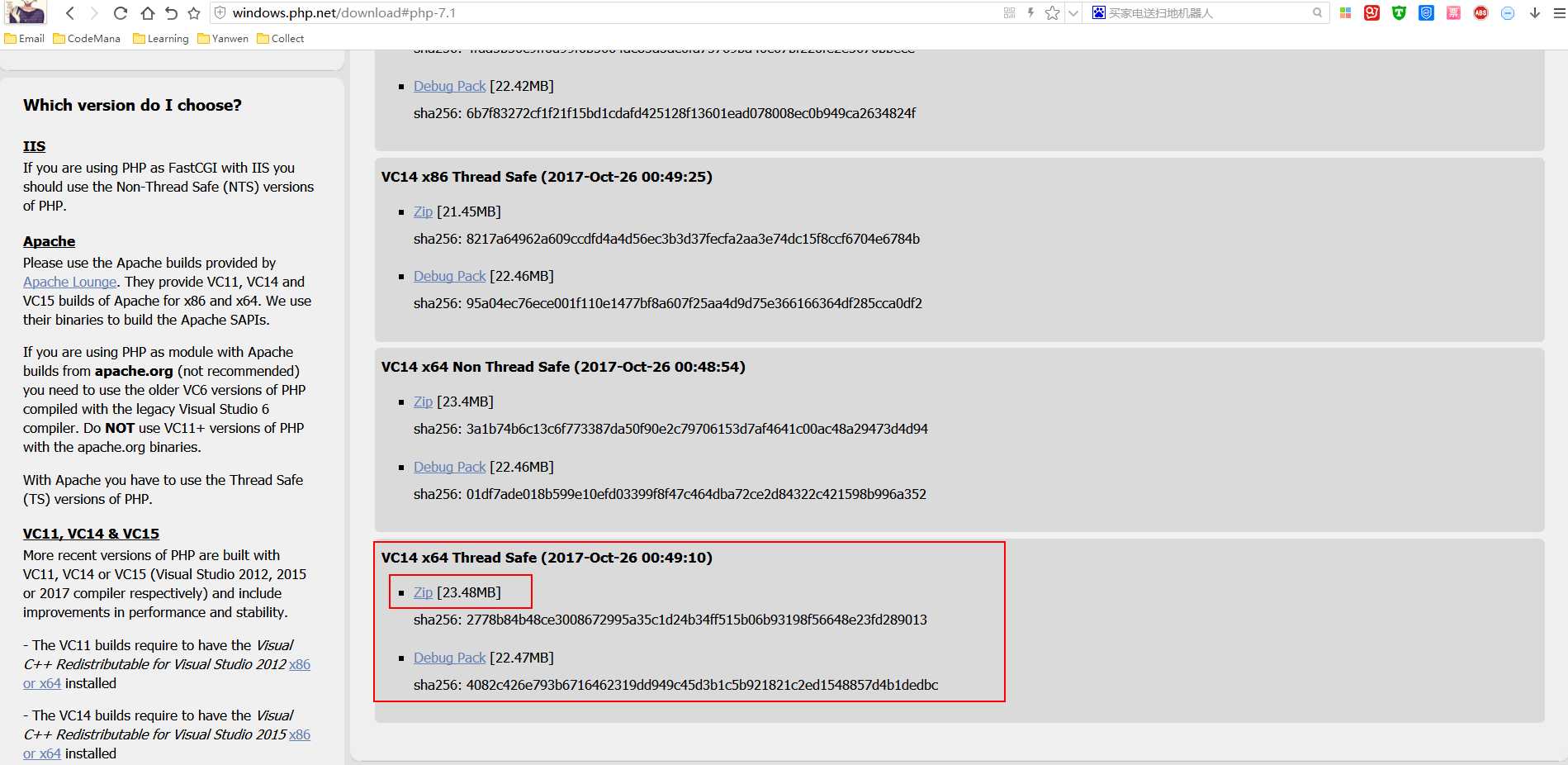This screenshot has width=1568, height=765.
Task: Download Zip for VC14 x64 Thread Safe
Action: pyautogui.click(x=423, y=592)
